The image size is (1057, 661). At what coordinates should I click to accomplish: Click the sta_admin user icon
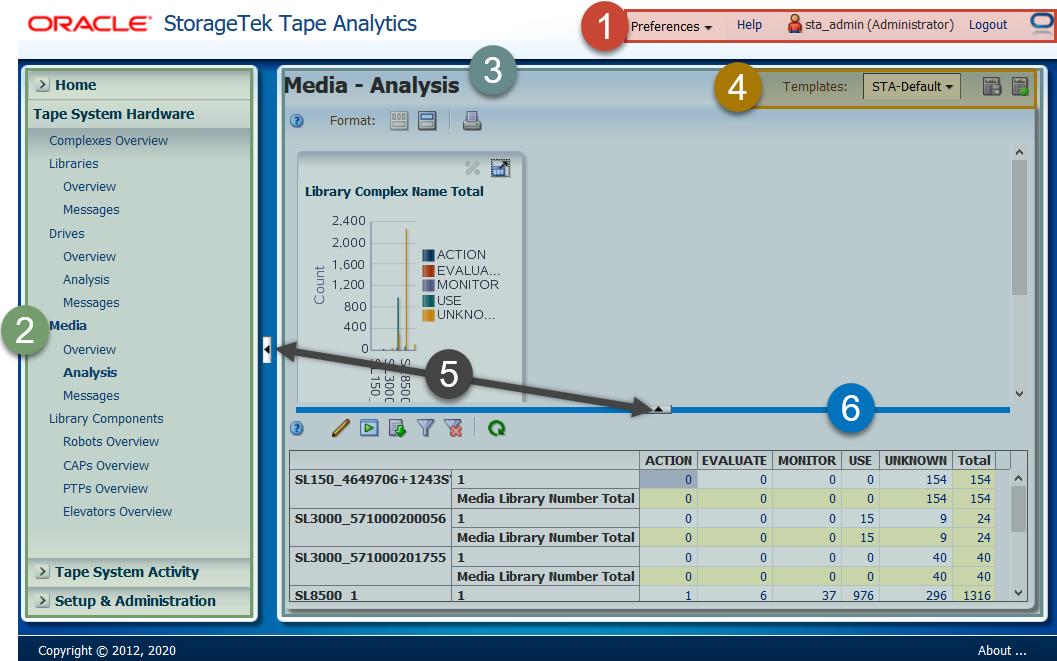[795, 24]
